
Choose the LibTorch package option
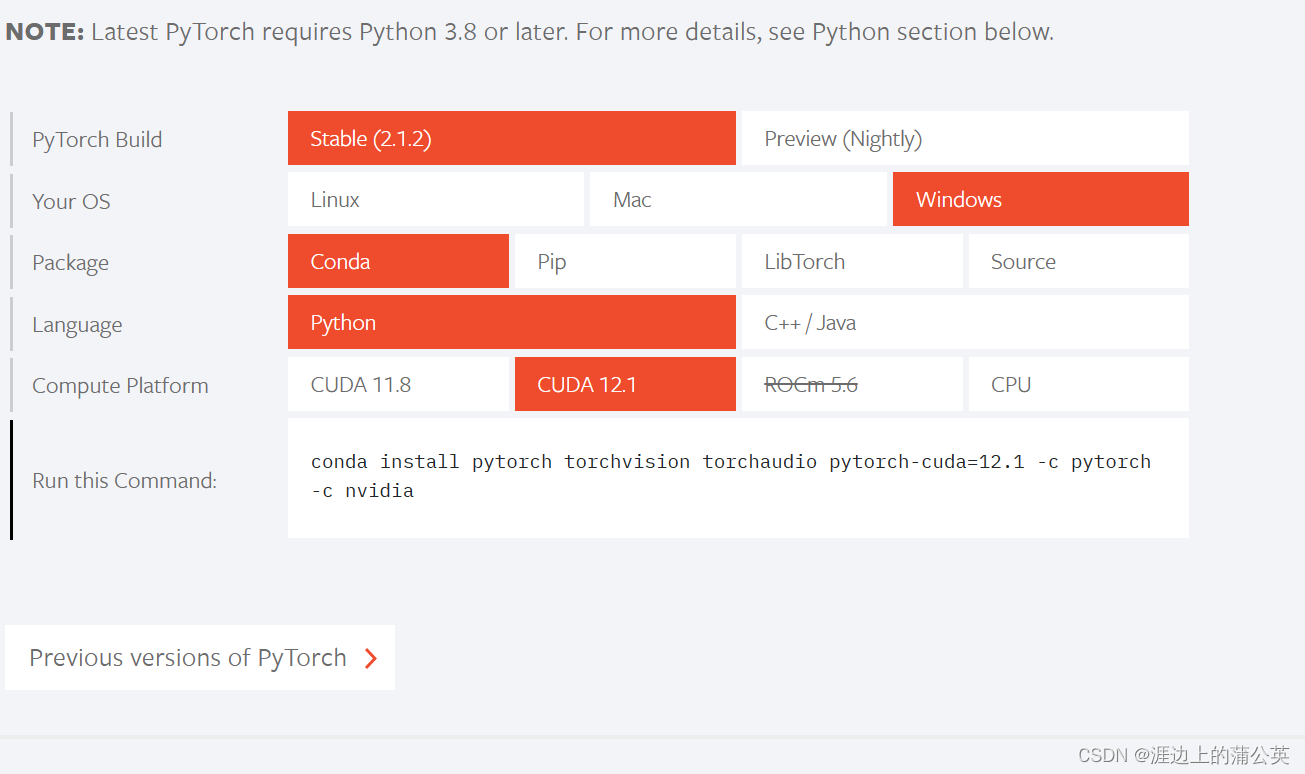(x=851, y=261)
